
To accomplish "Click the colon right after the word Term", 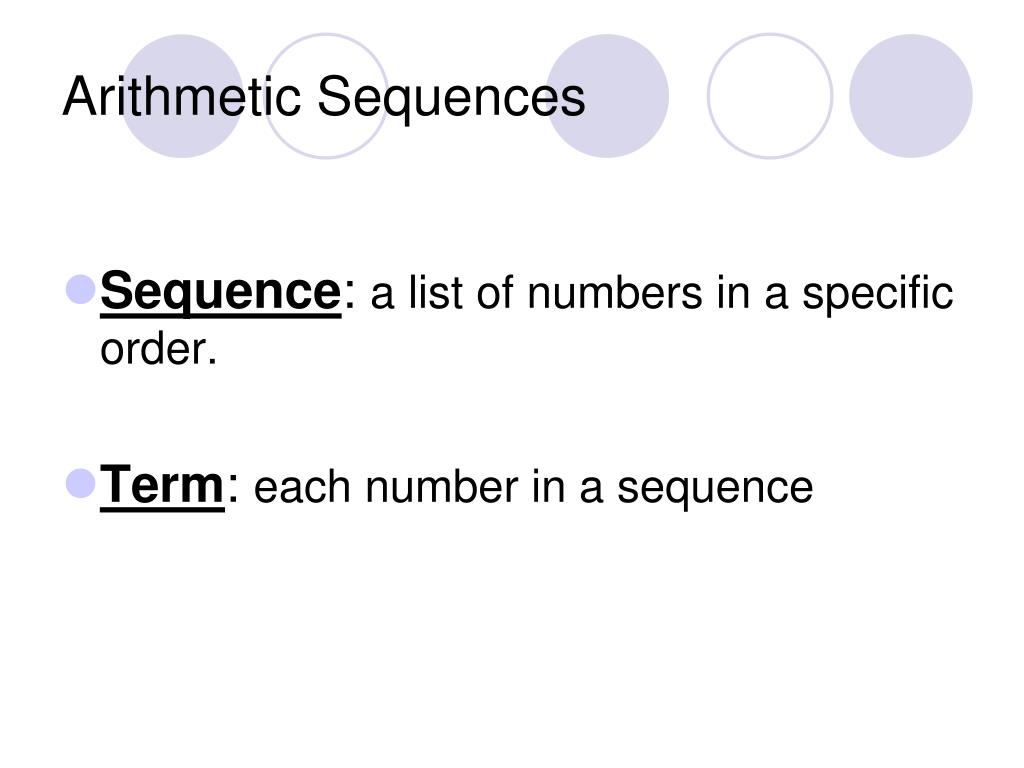I will 233,490.
